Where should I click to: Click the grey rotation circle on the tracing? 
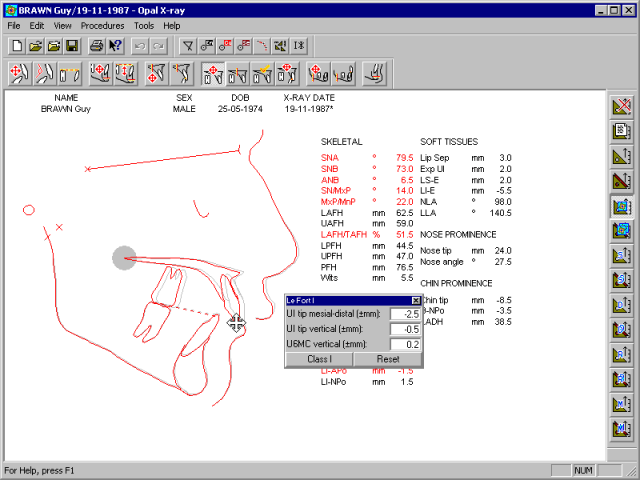point(124,258)
